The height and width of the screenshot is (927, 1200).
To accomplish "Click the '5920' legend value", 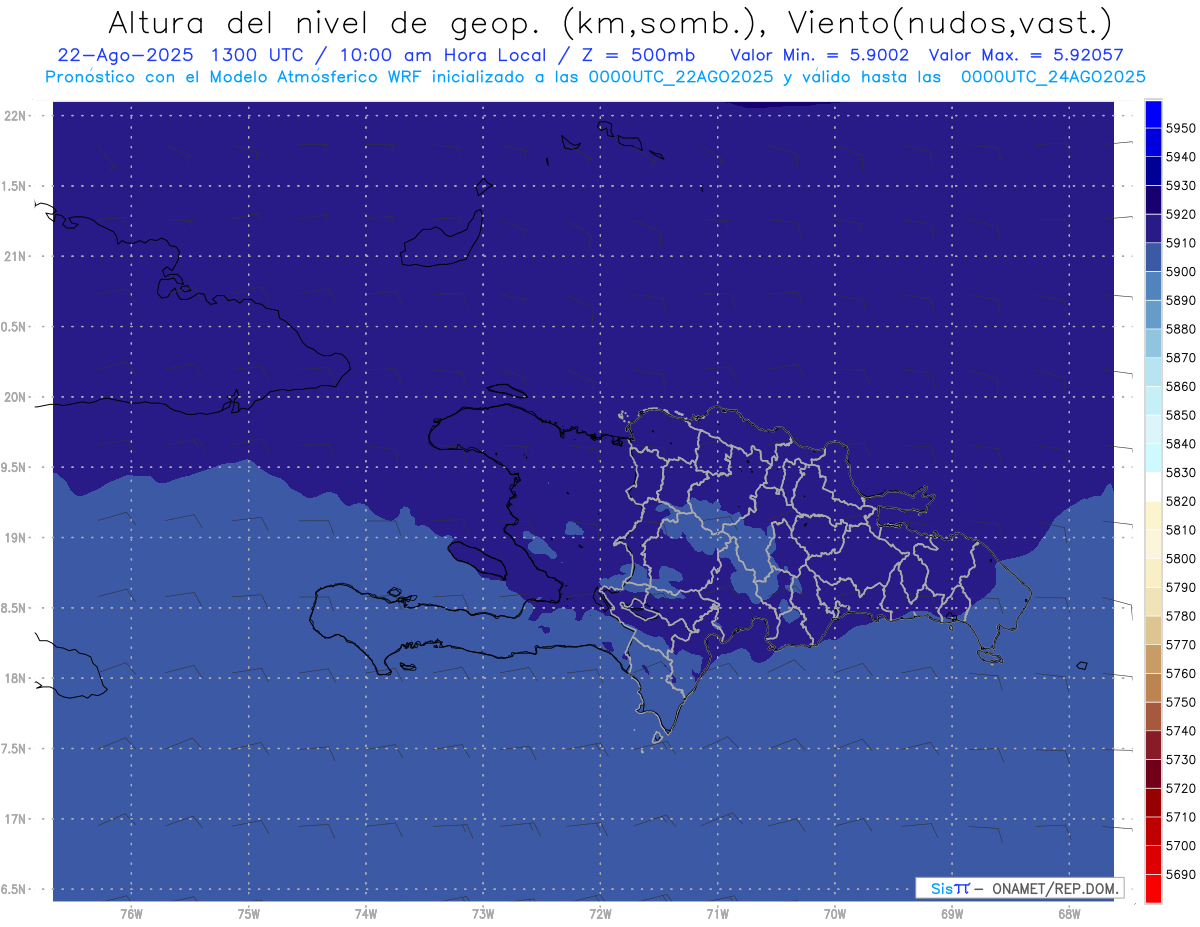I will [x=1180, y=215].
